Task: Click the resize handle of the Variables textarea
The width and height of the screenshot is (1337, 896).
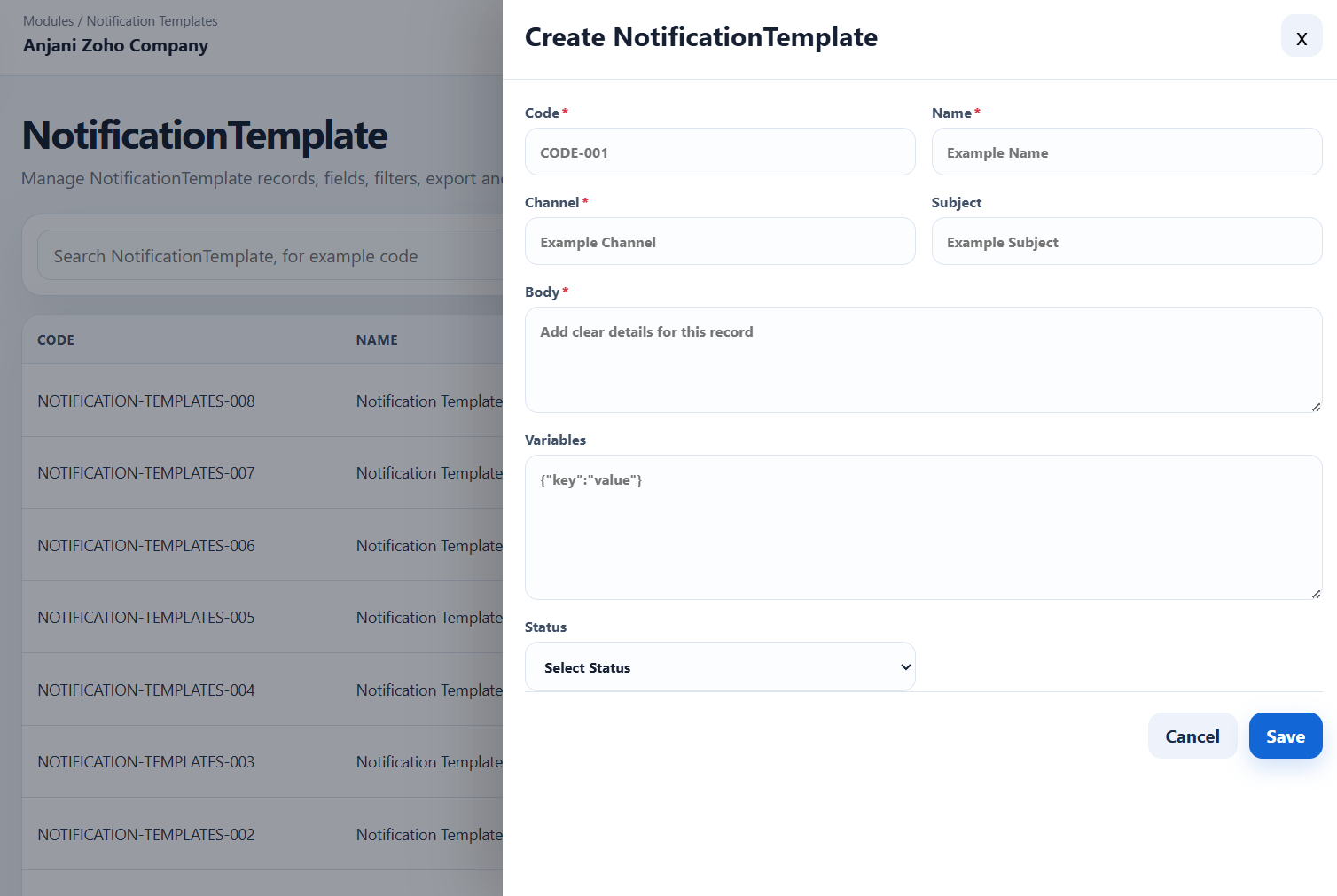Action: coord(1316,594)
